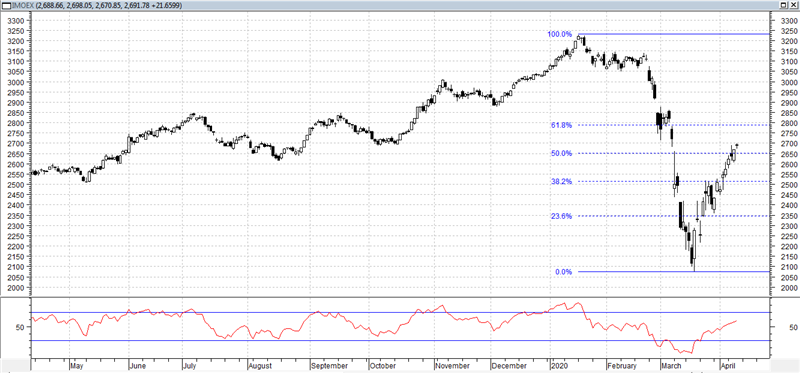Click the April label on date axis
Image resolution: width=800 pixels, height=373 pixels.
(728, 366)
